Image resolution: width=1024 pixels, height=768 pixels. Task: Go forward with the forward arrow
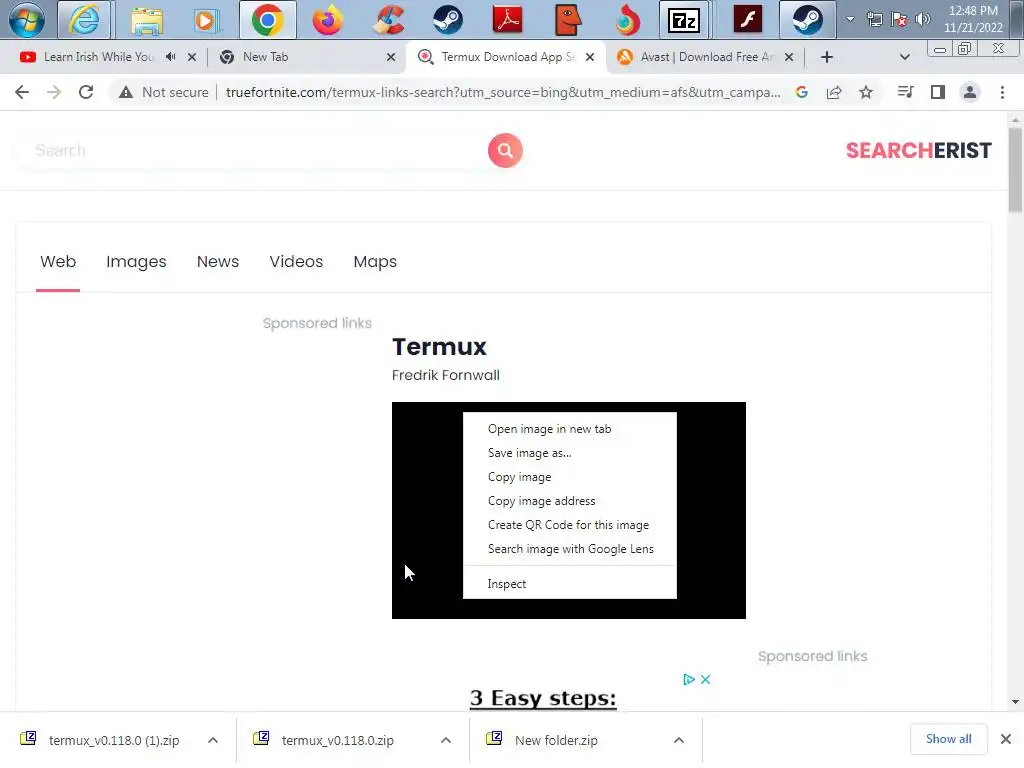tap(54, 92)
